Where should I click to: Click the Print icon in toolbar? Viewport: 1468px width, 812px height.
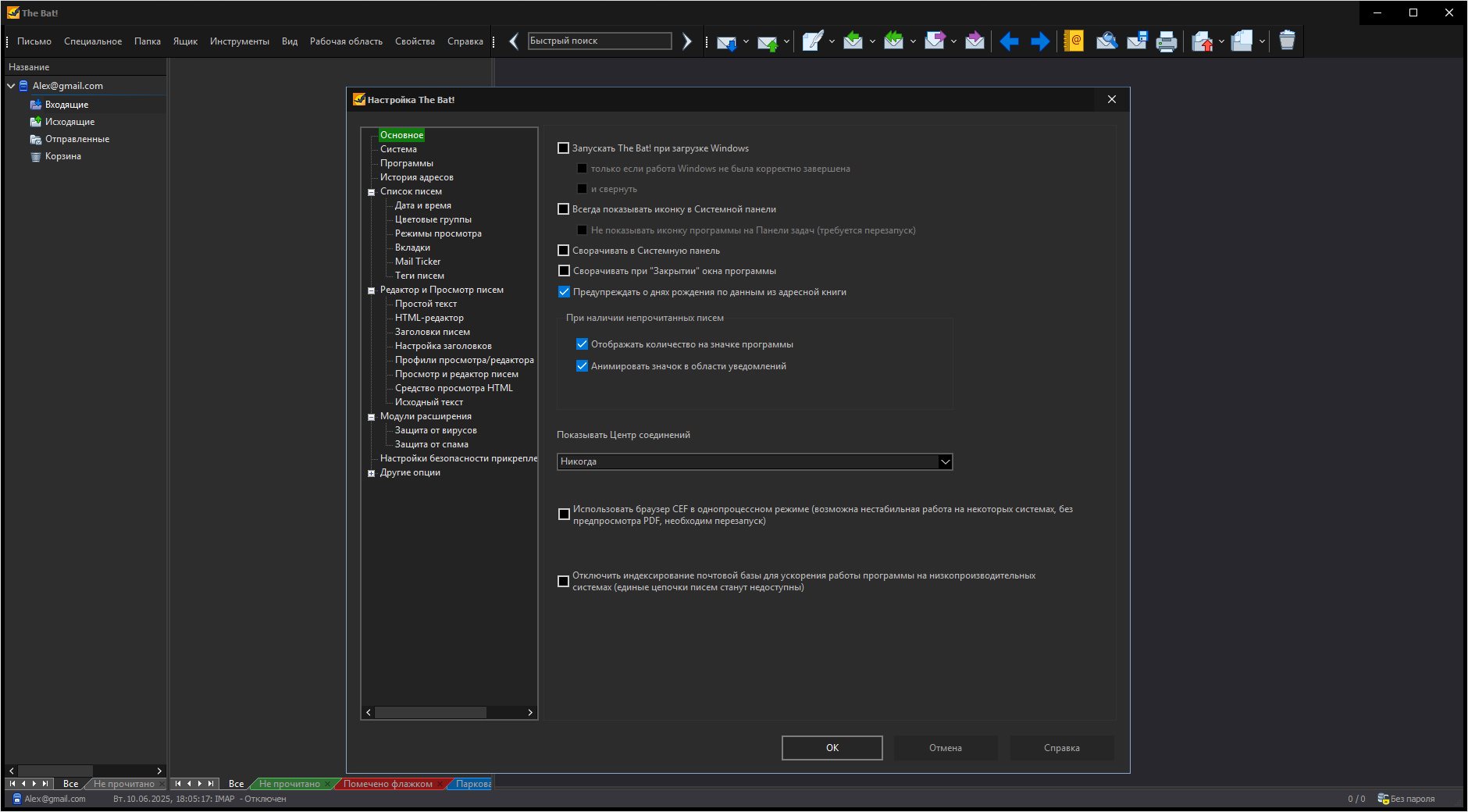tap(1166, 41)
